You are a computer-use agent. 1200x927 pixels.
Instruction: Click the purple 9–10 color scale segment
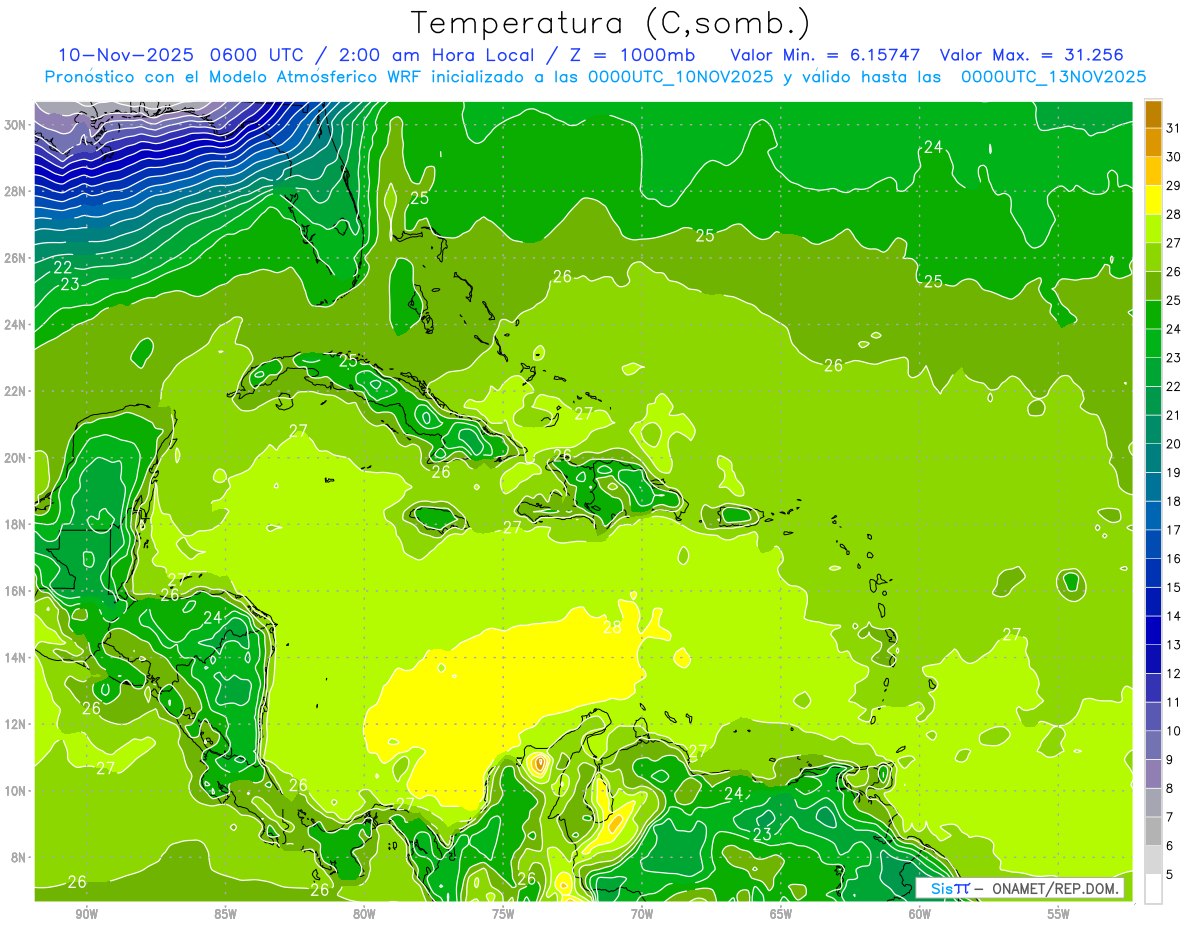click(x=1153, y=746)
